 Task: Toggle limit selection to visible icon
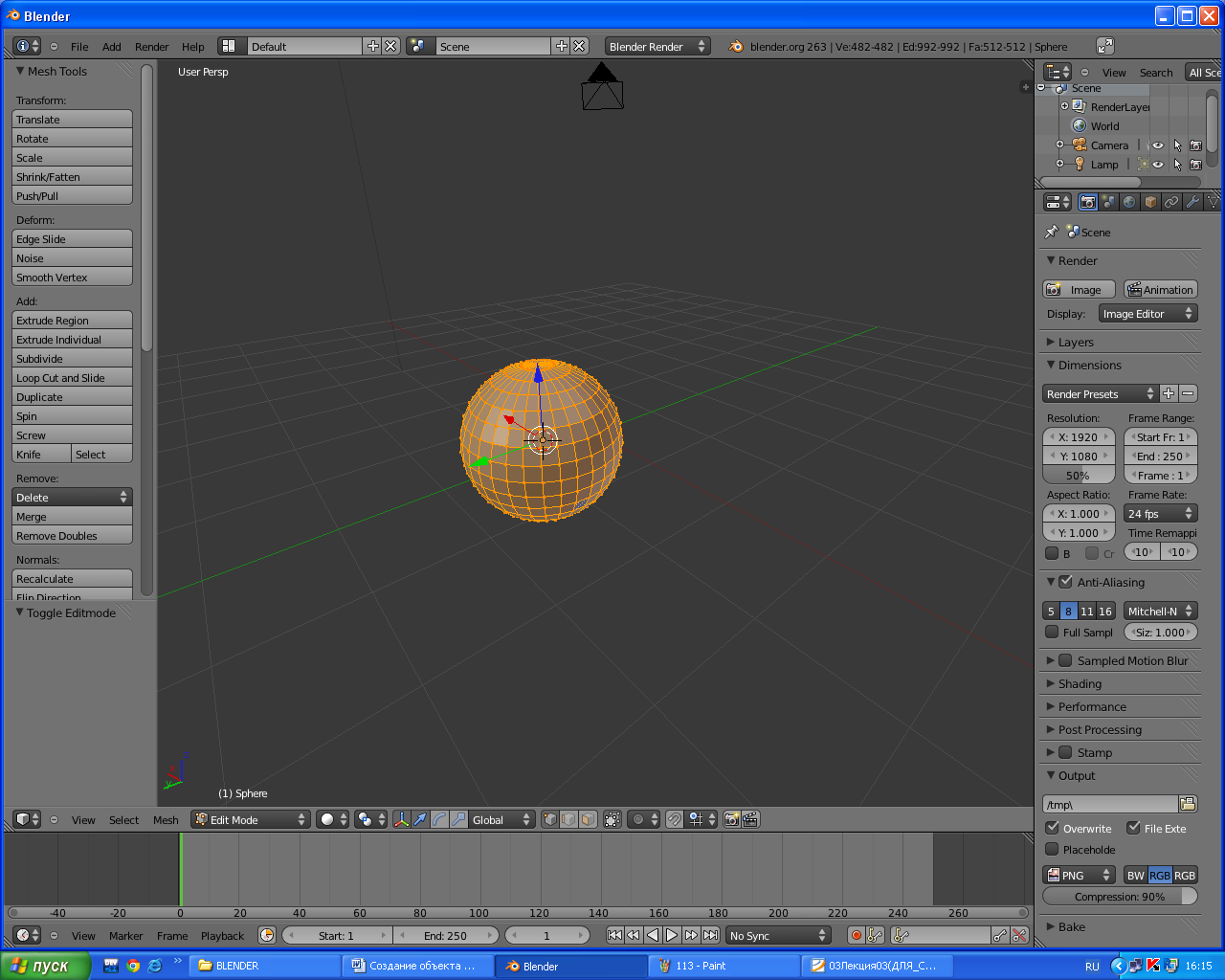(x=612, y=819)
